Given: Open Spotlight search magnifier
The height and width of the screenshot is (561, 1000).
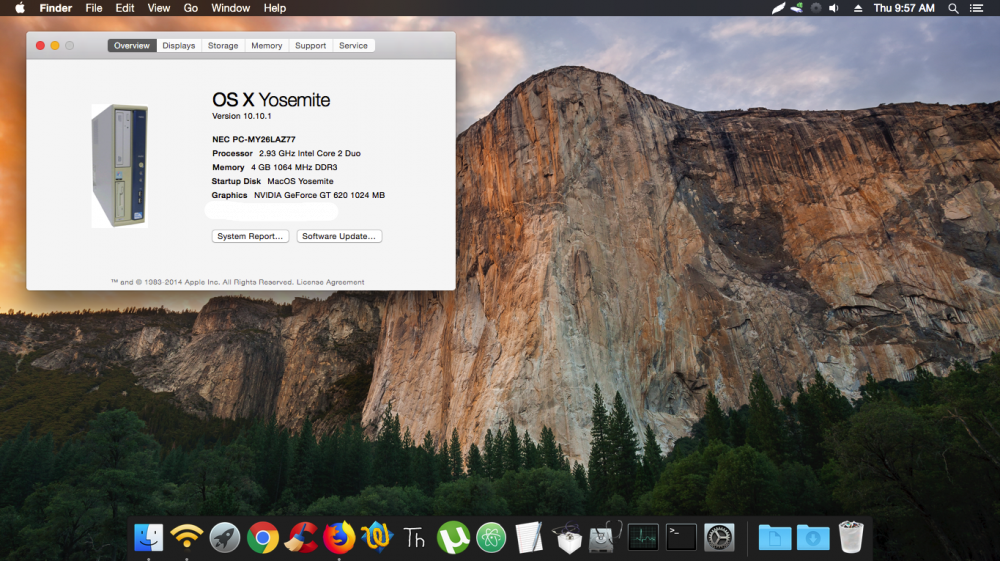Looking at the screenshot, I should [x=953, y=8].
